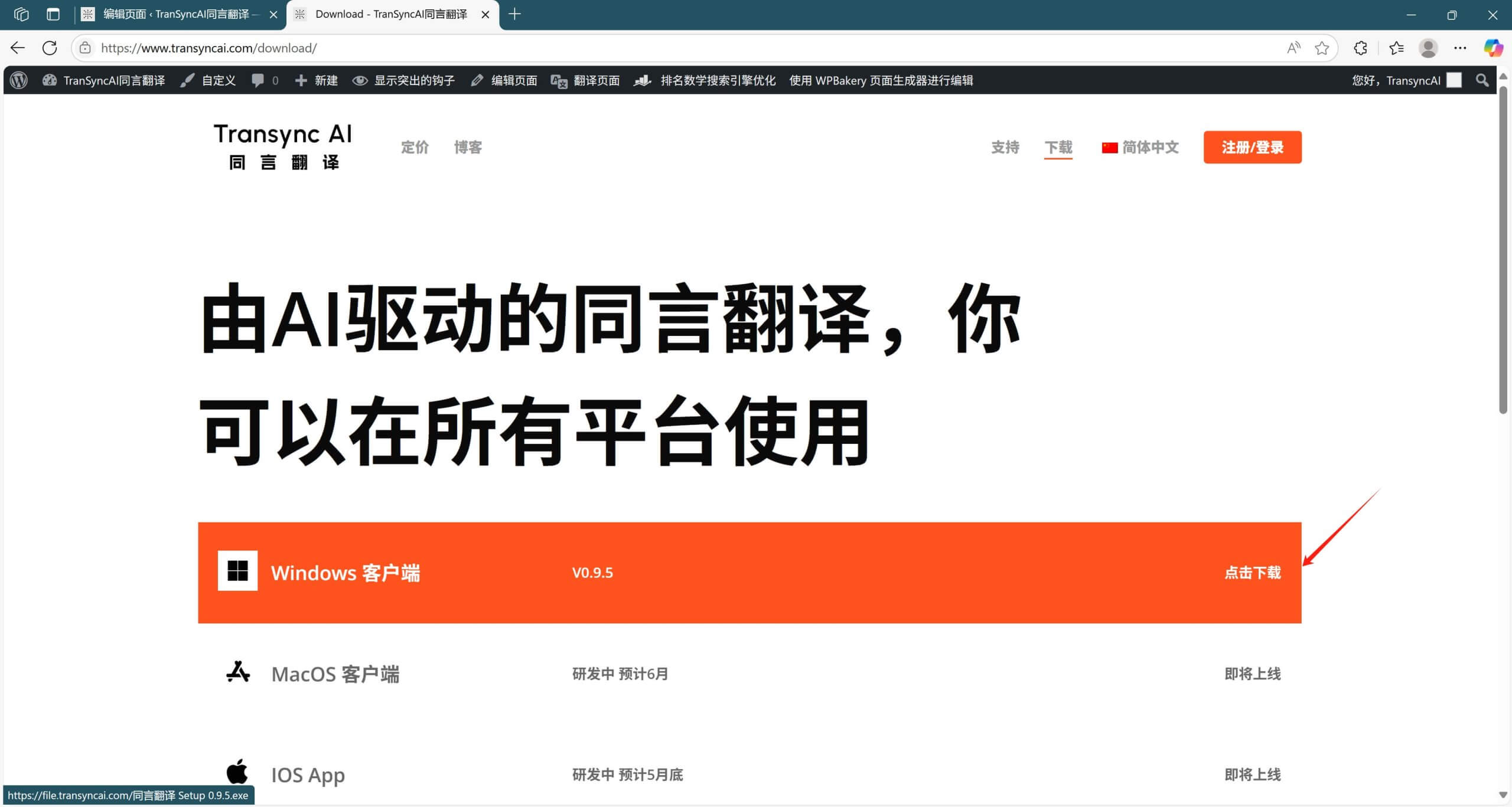This screenshot has width=1512, height=807.
Task: Open the tab actions menu icon
Action: 53,14
